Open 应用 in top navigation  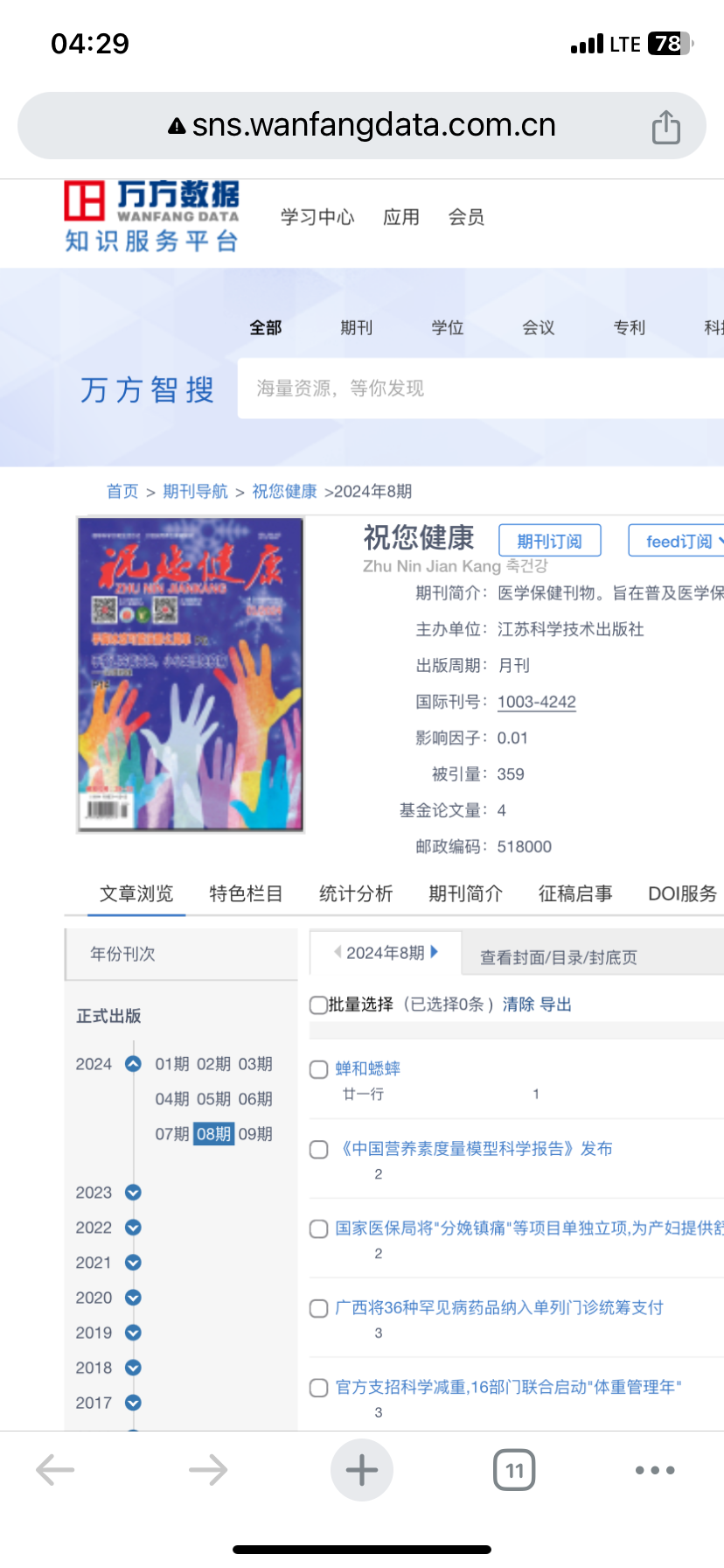[401, 216]
